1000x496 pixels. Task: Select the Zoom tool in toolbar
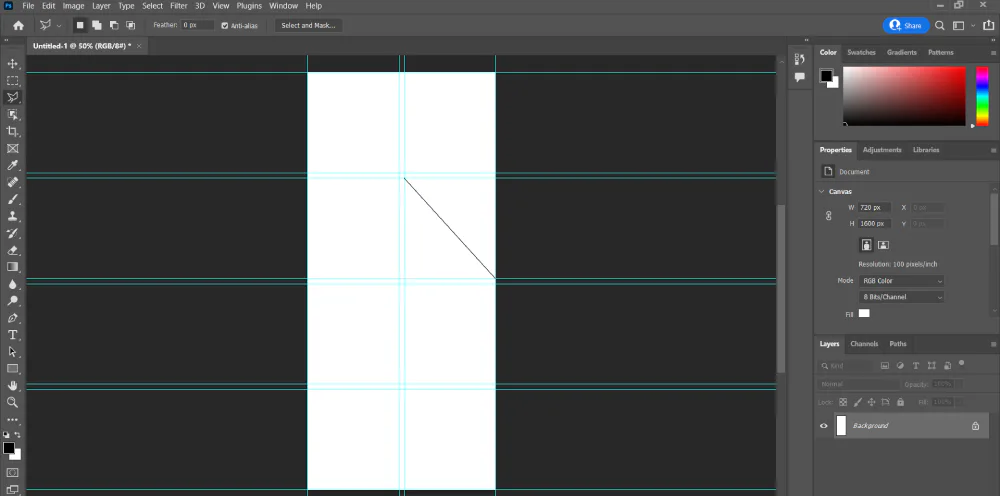pos(13,402)
